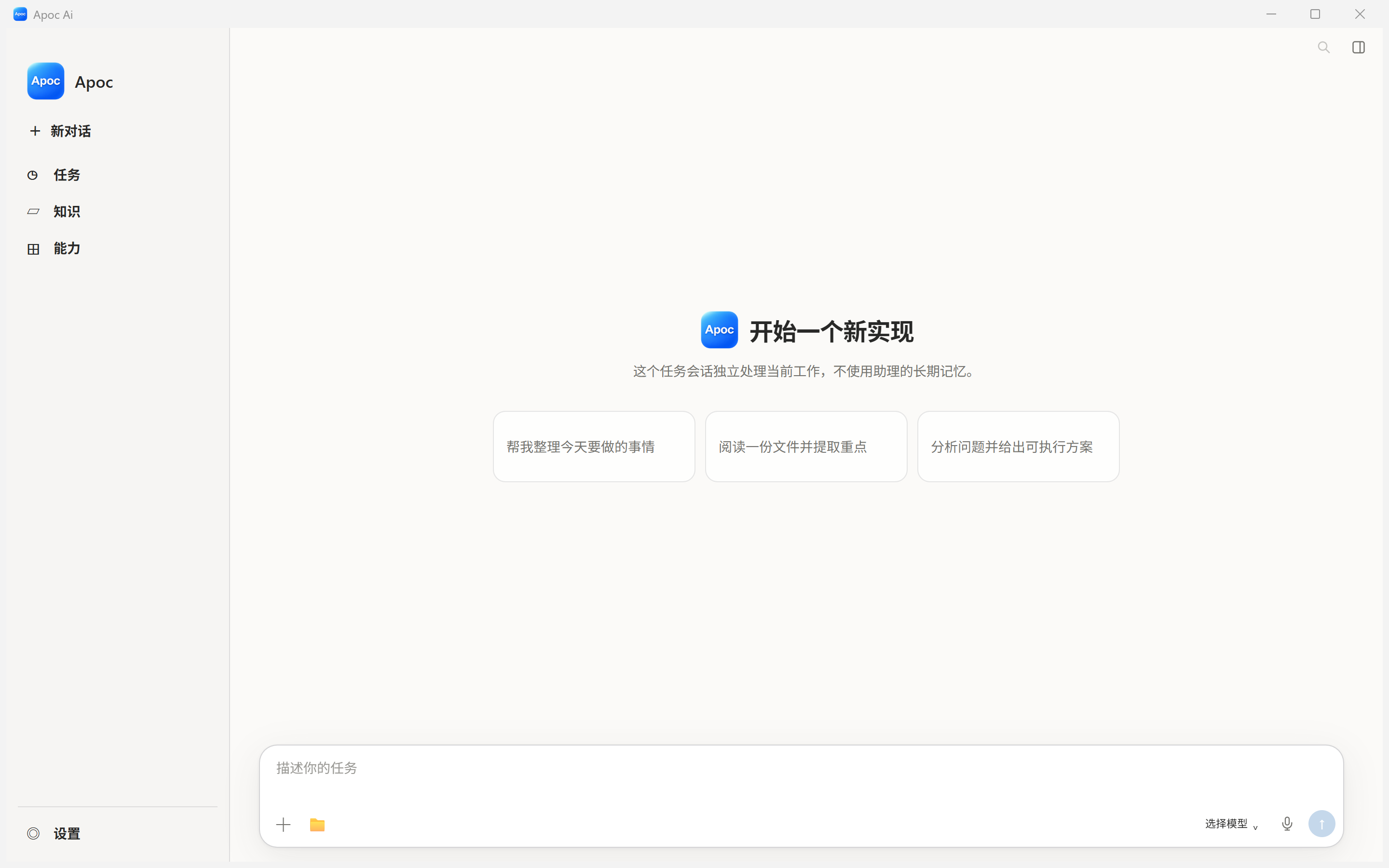Click the circular settings icon beside 设置
Image resolution: width=1389 pixels, height=868 pixels.
(33, 834)
